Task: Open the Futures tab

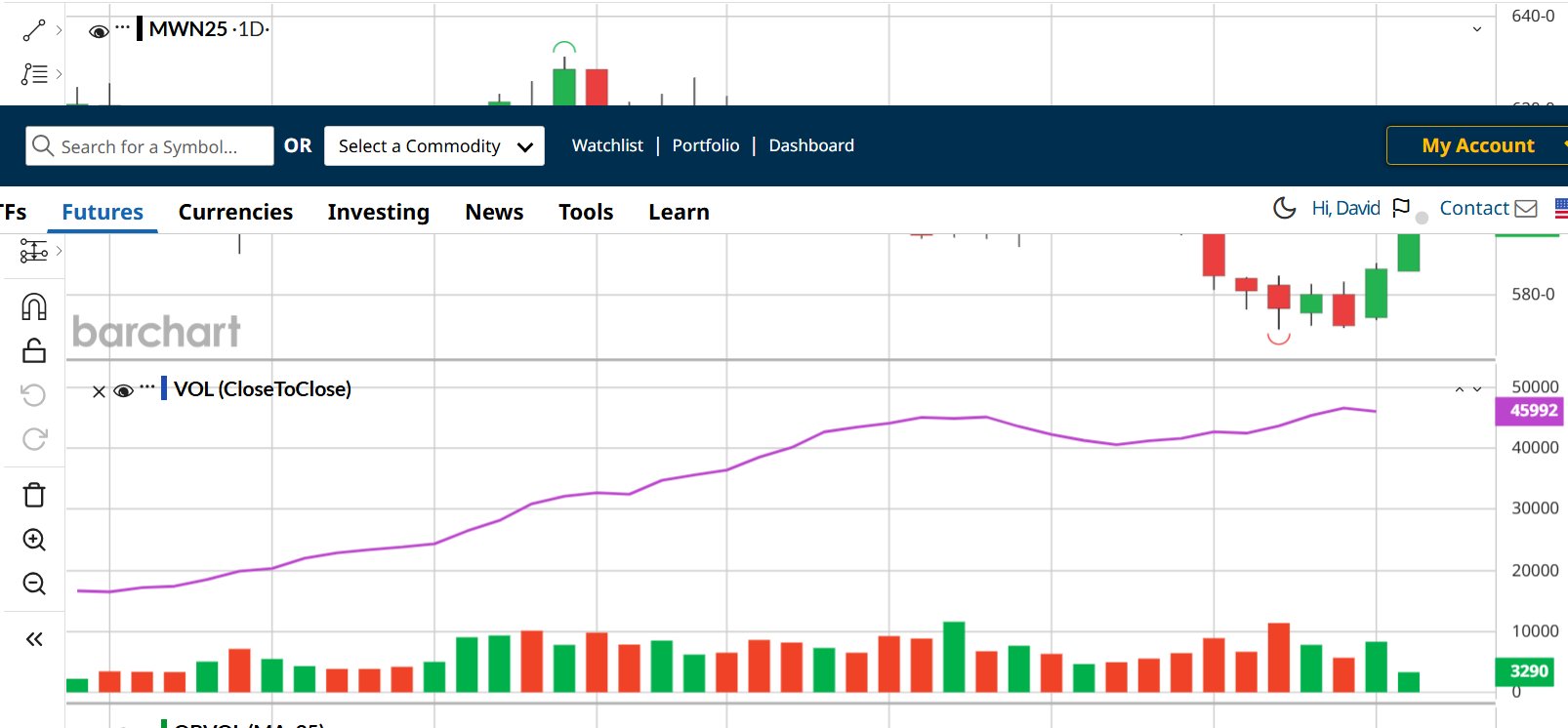Action: point(103,212)
